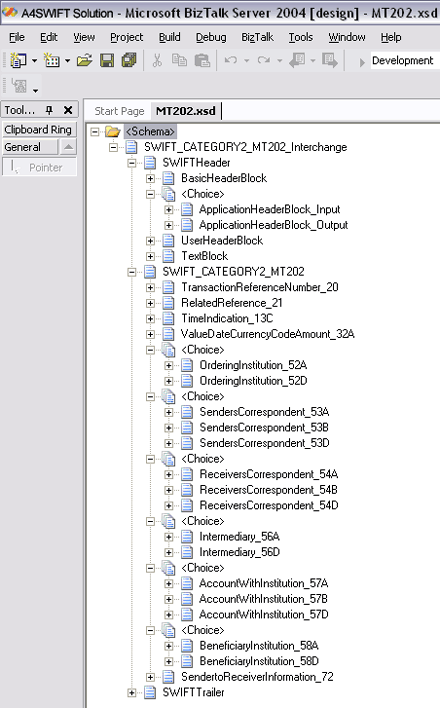Viewport: 440px width, 708px height.
Task: Click the Start debugging play icon
Action: (x=362, y=62)
